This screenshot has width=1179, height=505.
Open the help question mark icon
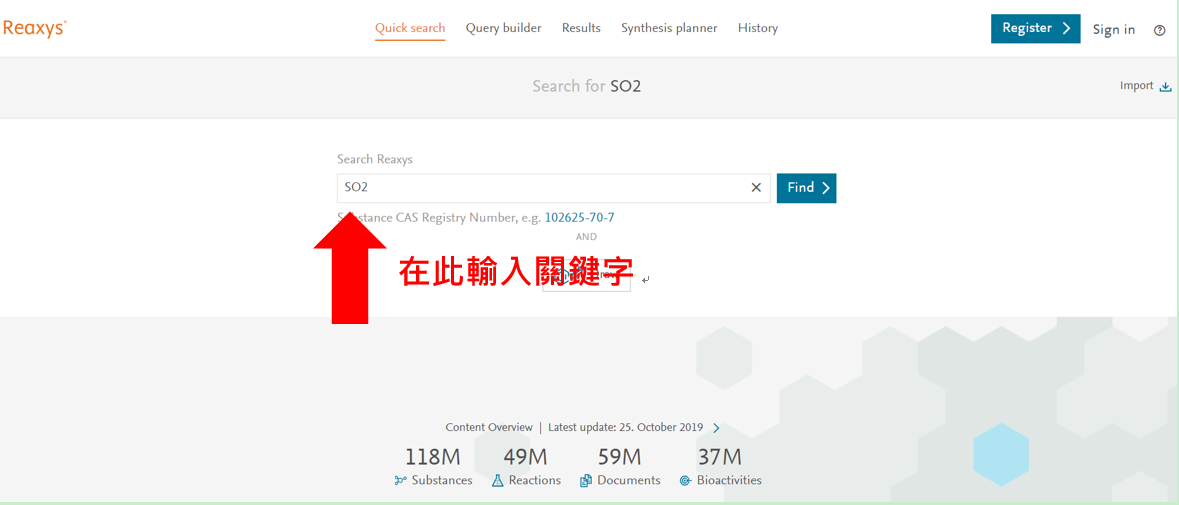1159,30
